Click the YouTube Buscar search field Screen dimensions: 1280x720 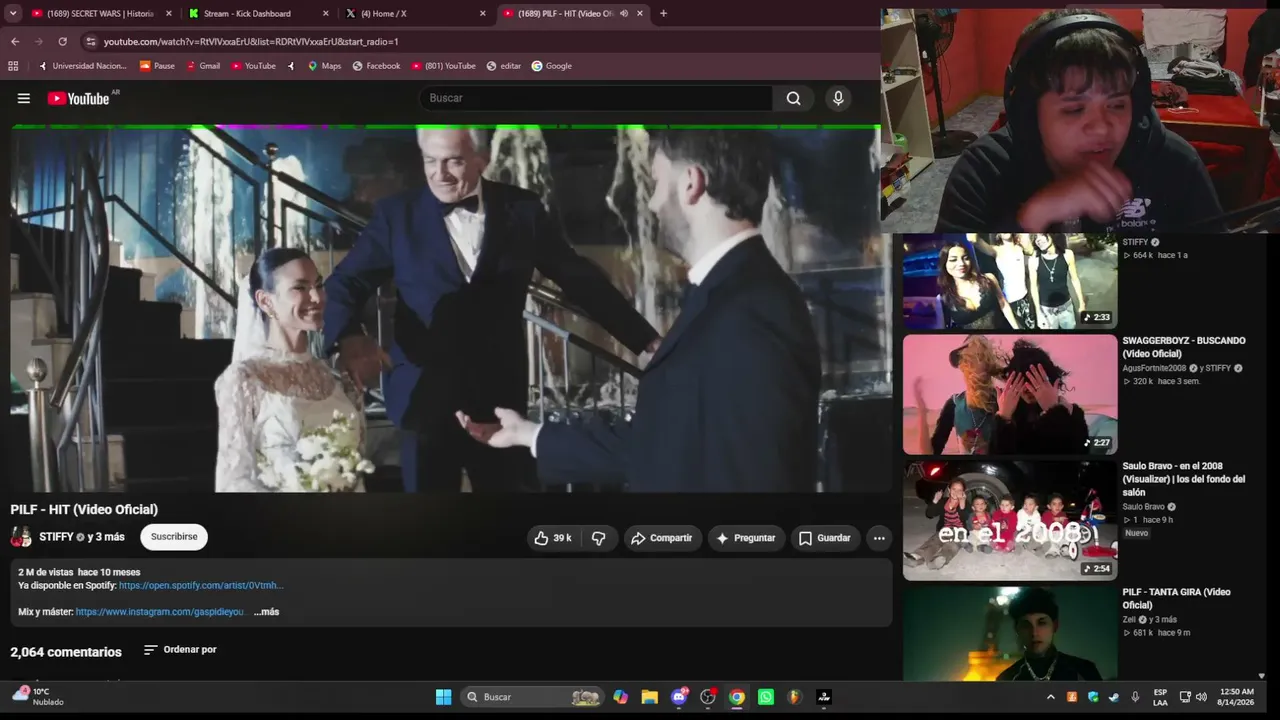coord(596,98)
